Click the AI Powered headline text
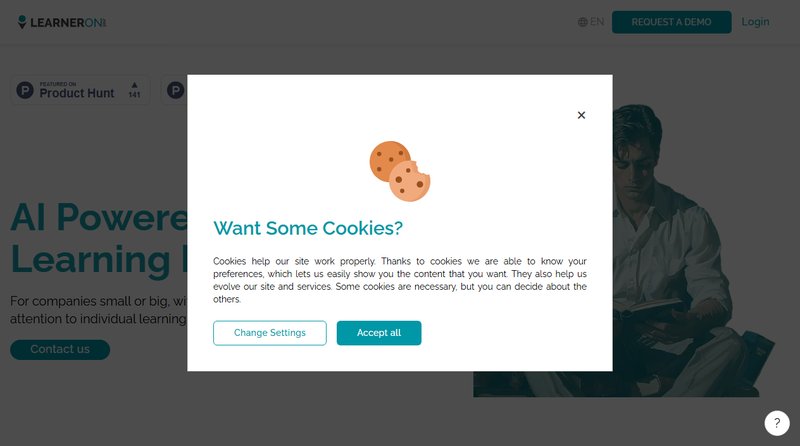The height and width of the screenshot is (446, 800). pos(99,217)
